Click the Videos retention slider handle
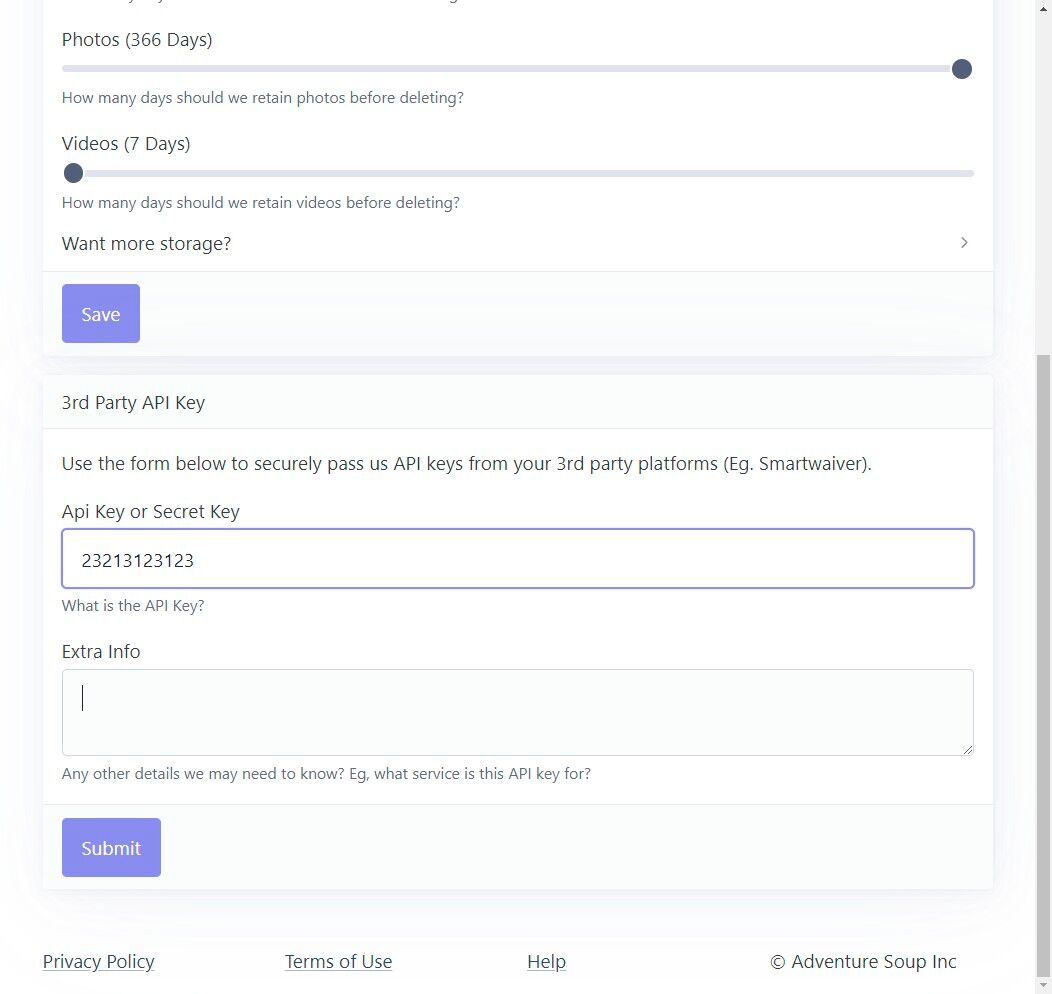1052x994 pixels. pos(73,173)
